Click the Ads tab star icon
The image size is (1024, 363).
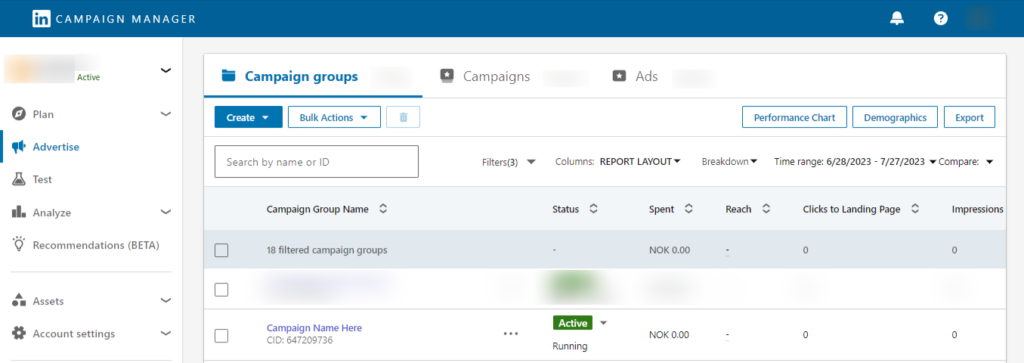click(x=619, y=76)
